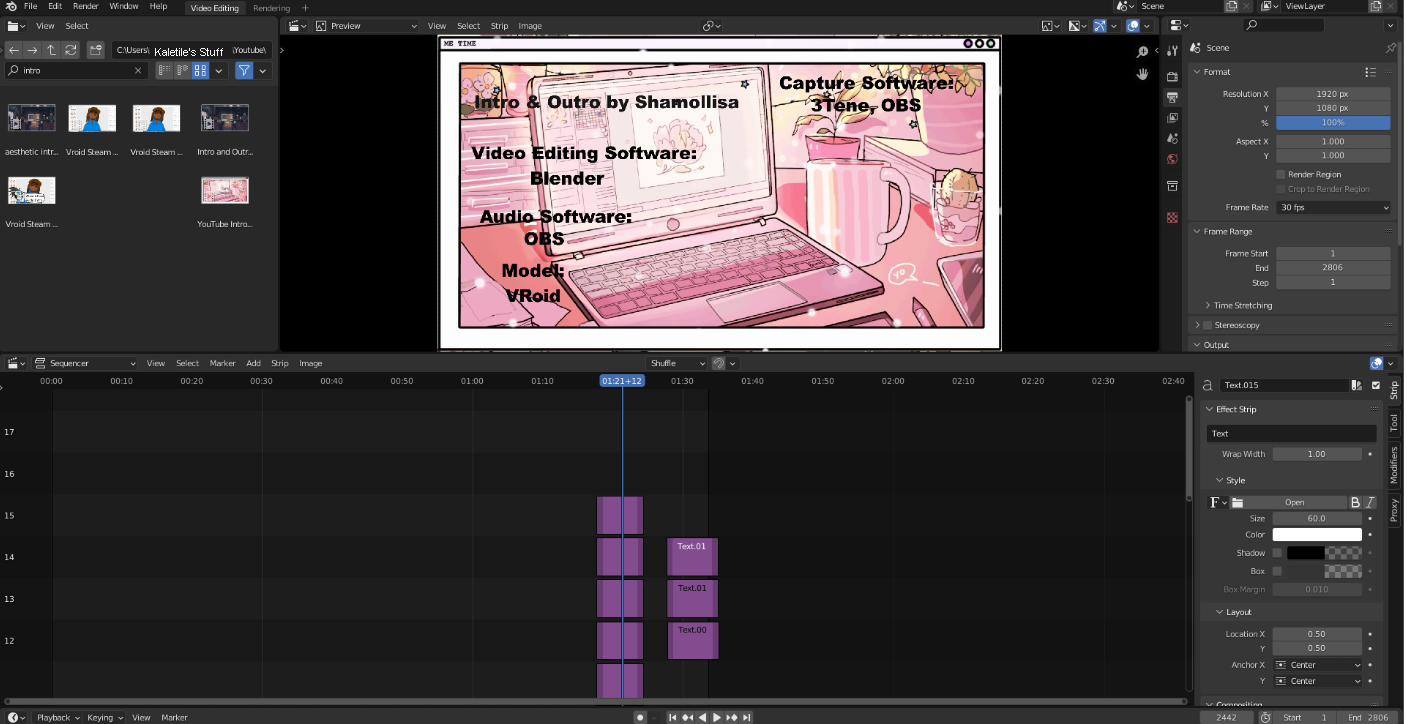Toggle bold text style
This screenshot has height=724, width=1407.
coord(1356,502)
